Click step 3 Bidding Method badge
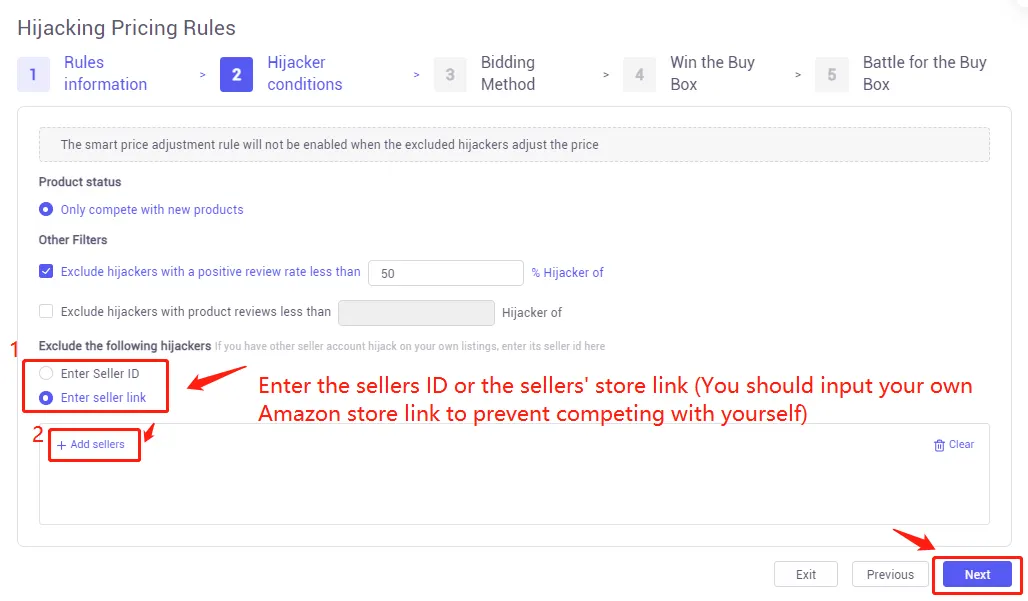Image resolution: width=1028 pixels, height=601 pixels. [450, 74]
